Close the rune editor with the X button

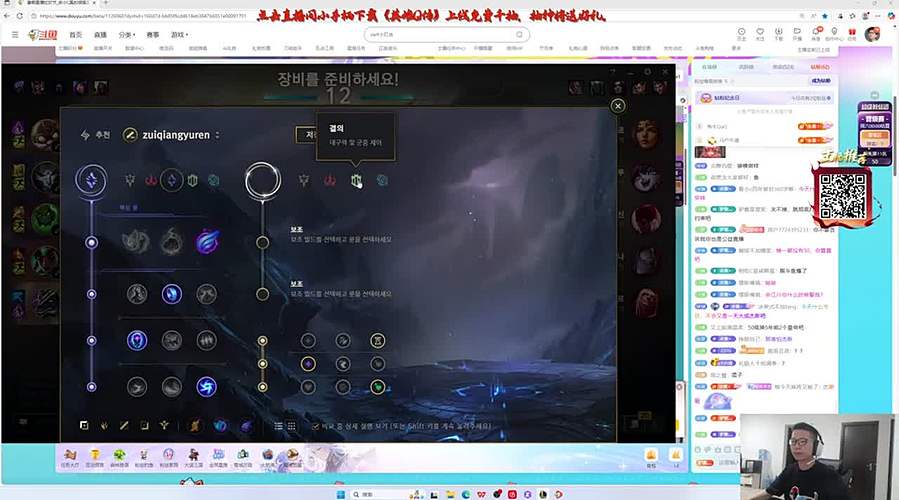[617, 106]
